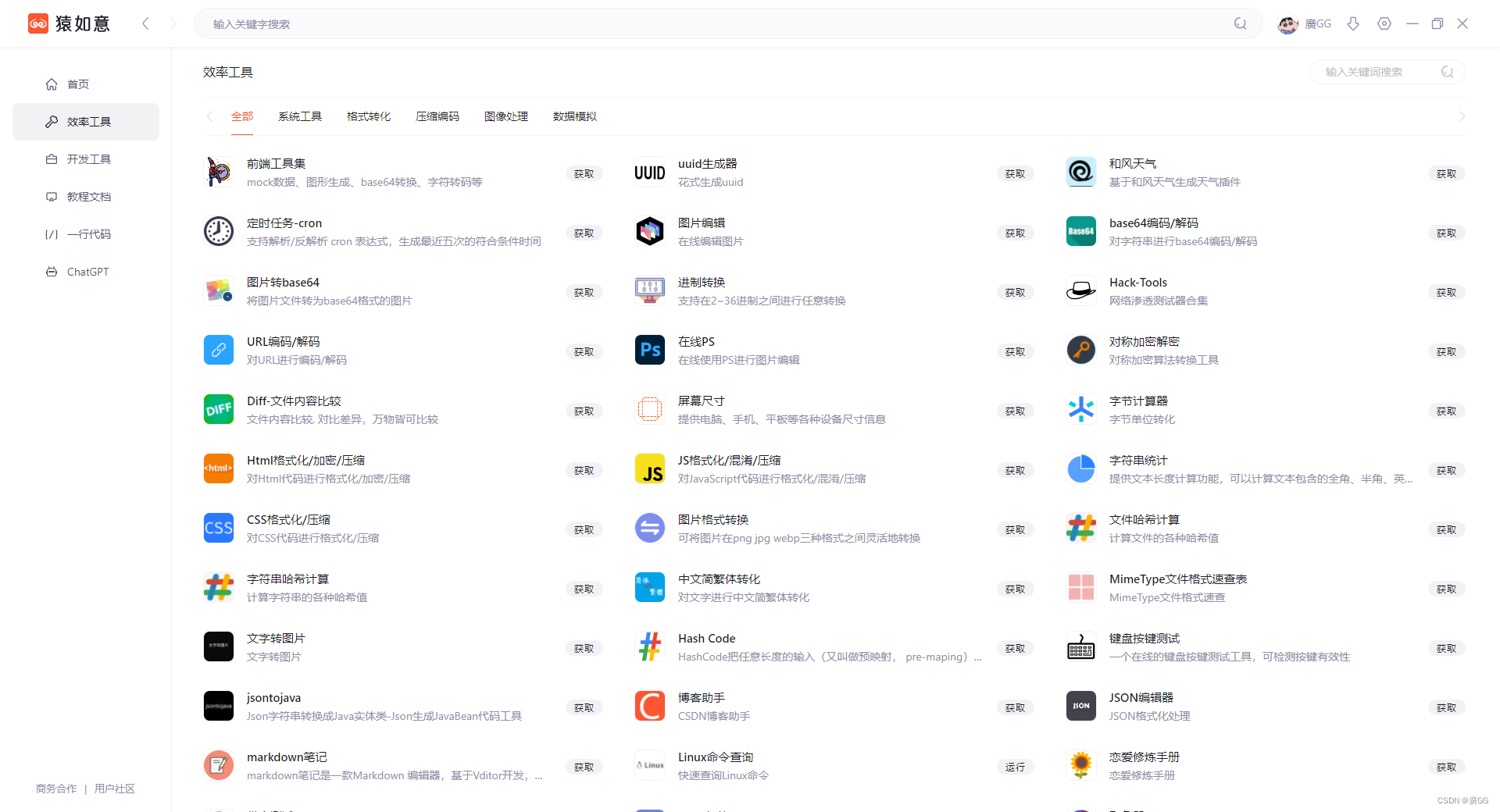Open the 字符串统计 pie icon
Image resolution: width=1500 pixels, height=812 pixels.
[x=1081, y=469]
